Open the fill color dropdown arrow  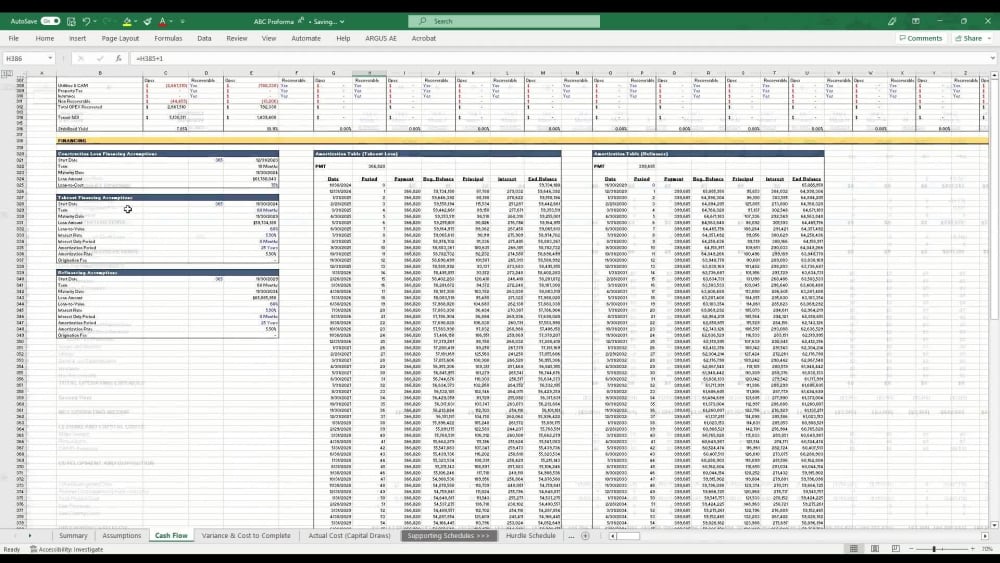click(x=136, y=21)
